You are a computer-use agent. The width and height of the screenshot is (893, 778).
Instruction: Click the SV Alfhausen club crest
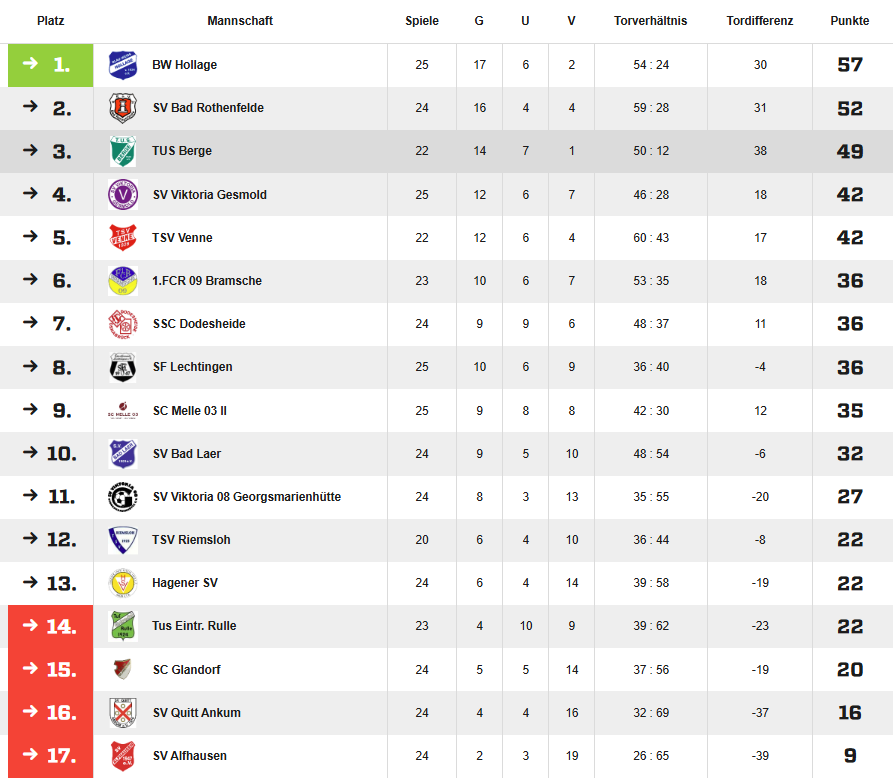pos(122,756)
